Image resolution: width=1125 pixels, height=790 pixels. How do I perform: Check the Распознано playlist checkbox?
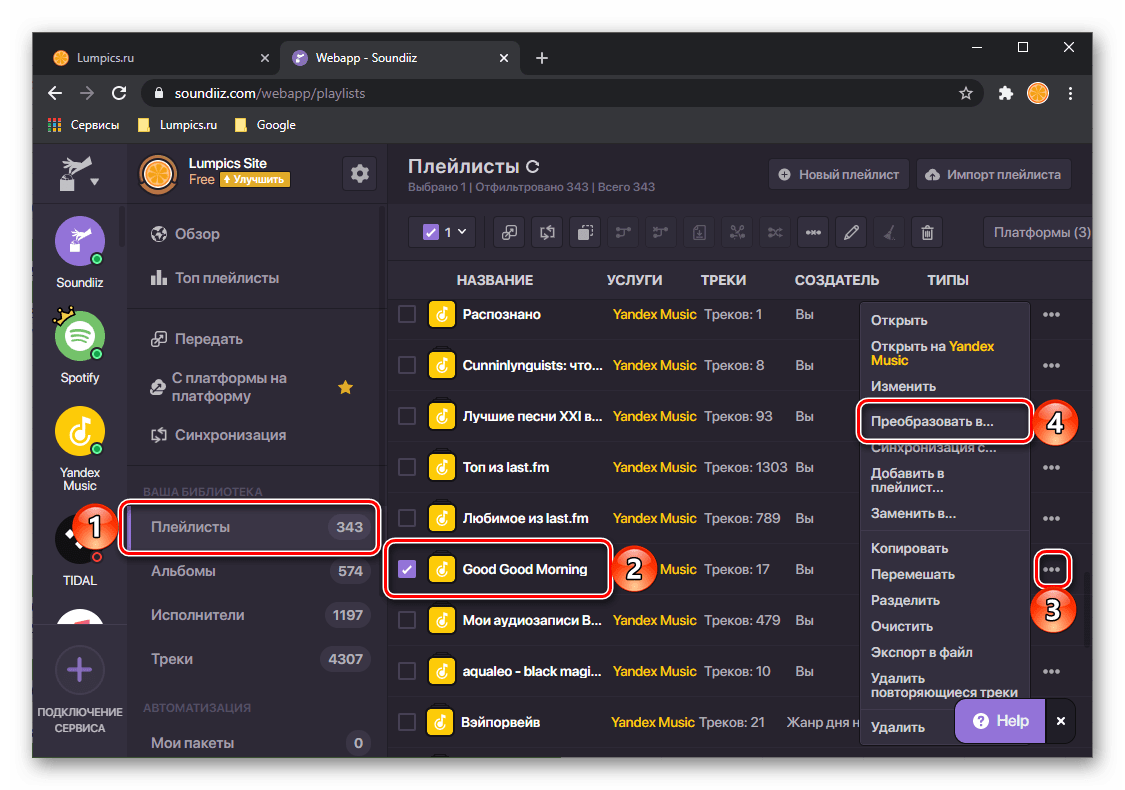407,314
